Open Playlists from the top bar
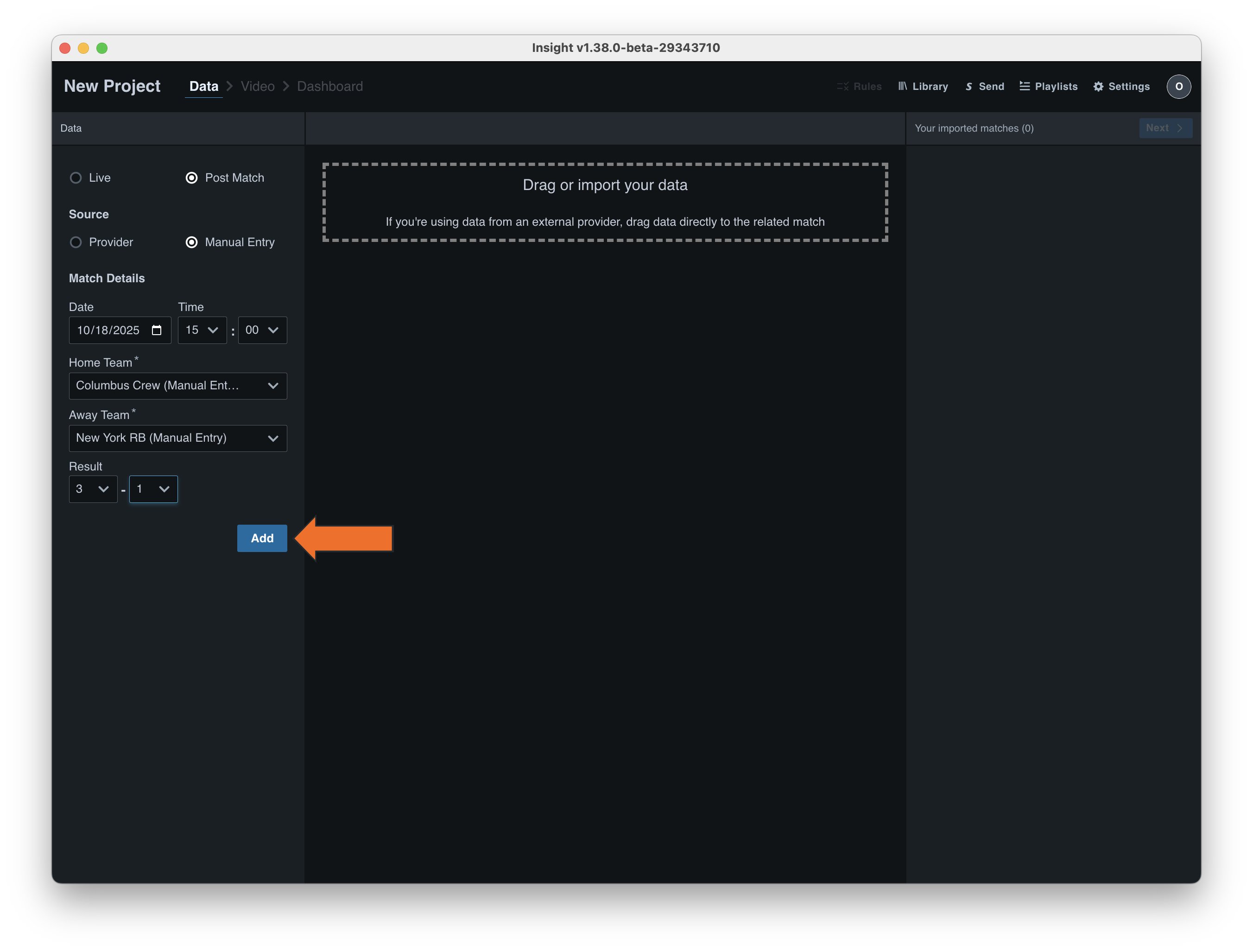1253x952 pixels. [1049, 86]
